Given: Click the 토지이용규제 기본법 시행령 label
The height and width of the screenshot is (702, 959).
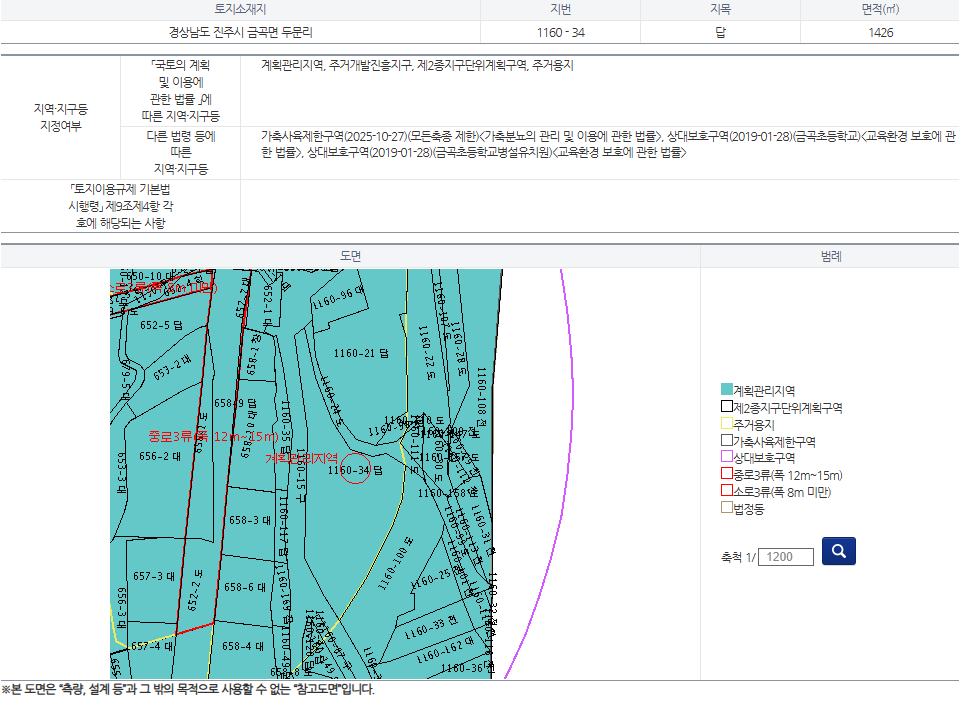Looking at the screenshot, I should point(120,206).
